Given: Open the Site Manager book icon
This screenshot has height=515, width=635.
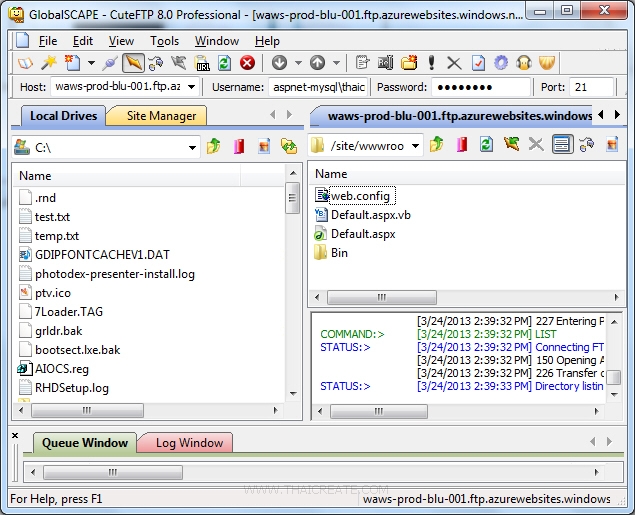Looking at the screenshot, I should pyautogui.click(x=26, y=63).
